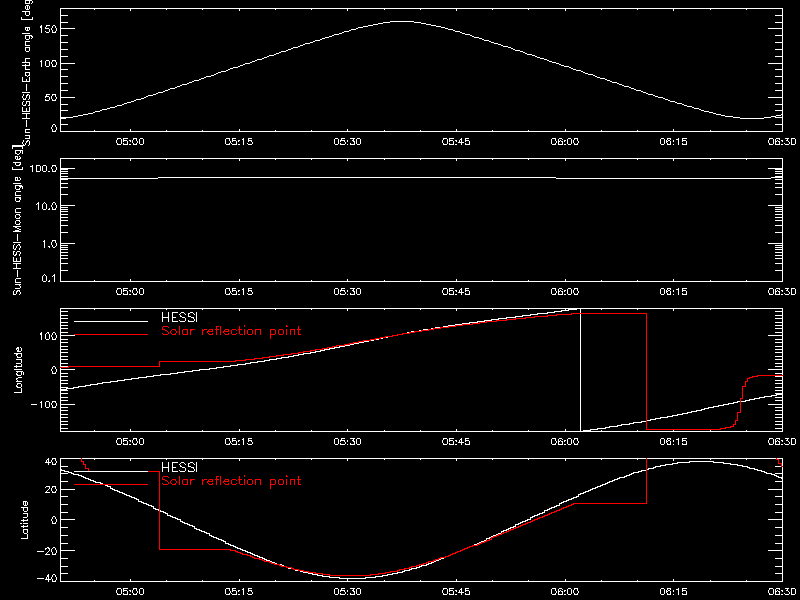Click 06:15 time label under Longitude plot
Image resolution: width=800 pixels, height=600 pixels.
coord(673,442)
